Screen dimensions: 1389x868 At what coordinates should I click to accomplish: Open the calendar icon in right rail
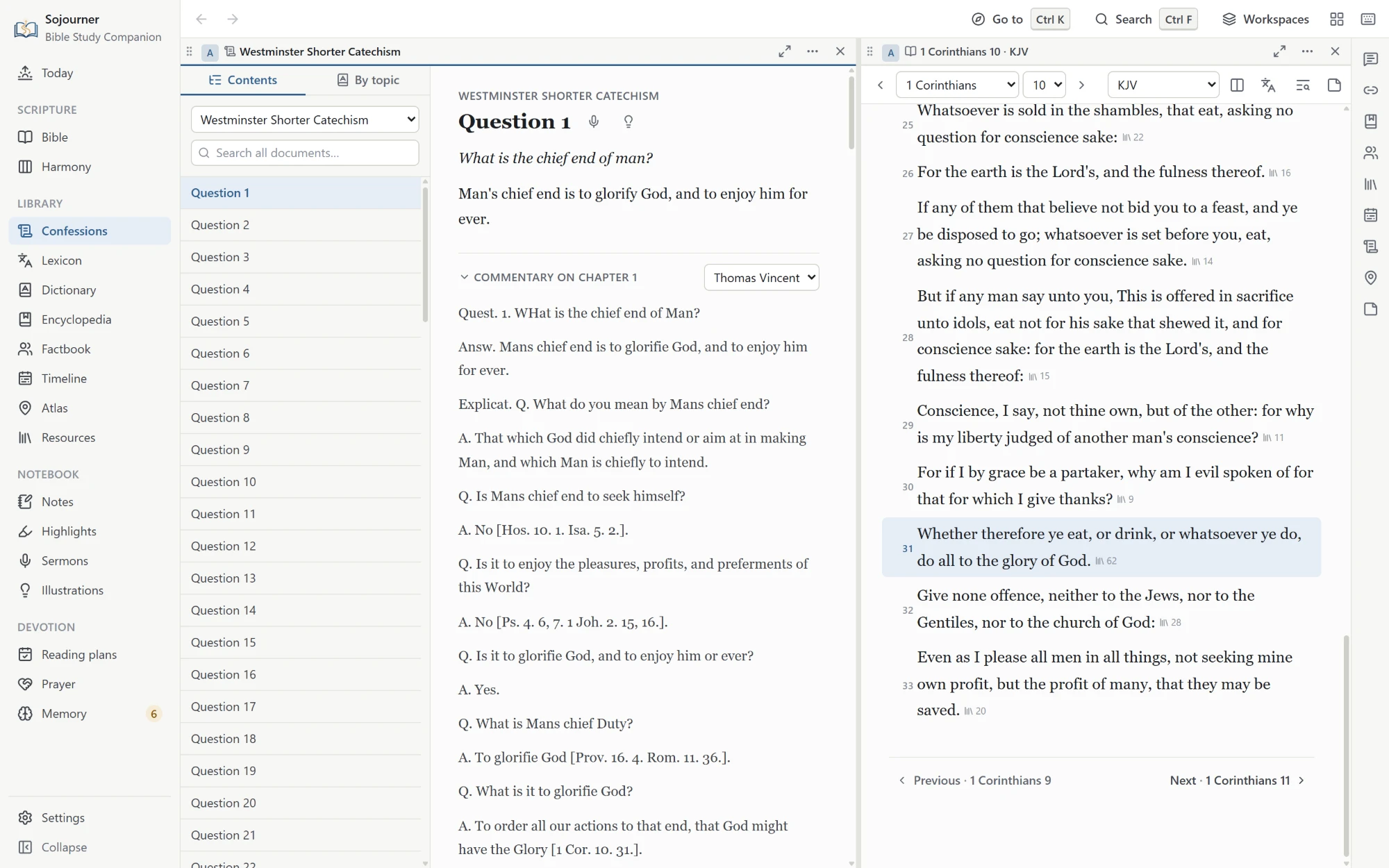(1370, 215)
